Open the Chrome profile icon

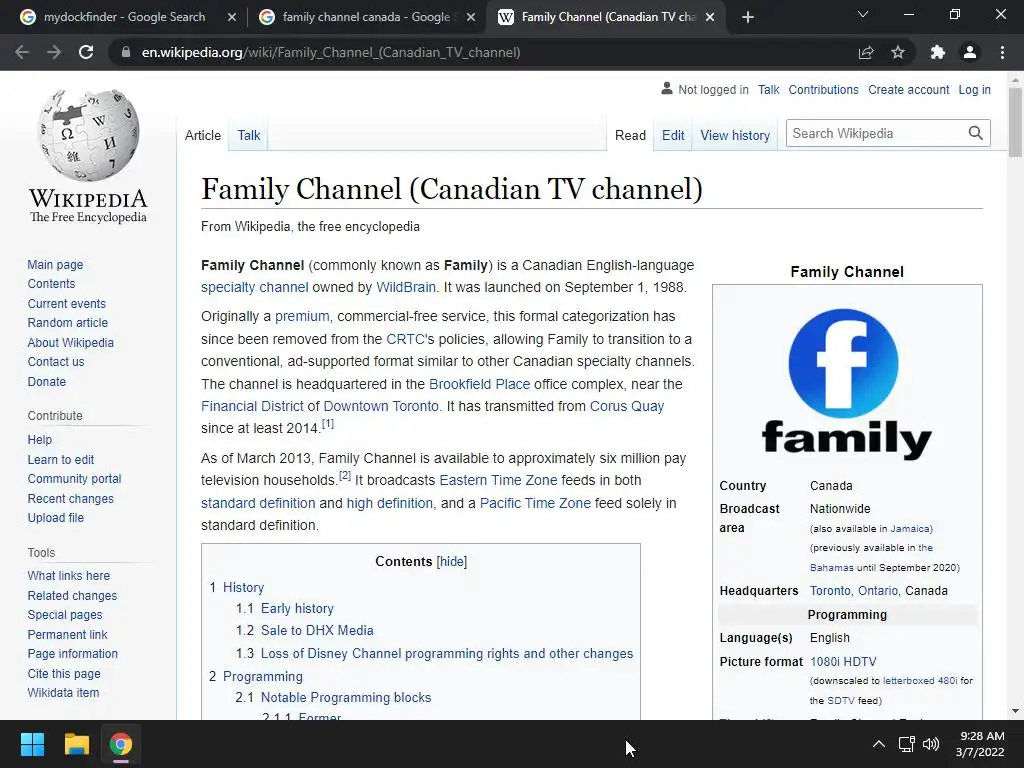click(x=970, y=52)
